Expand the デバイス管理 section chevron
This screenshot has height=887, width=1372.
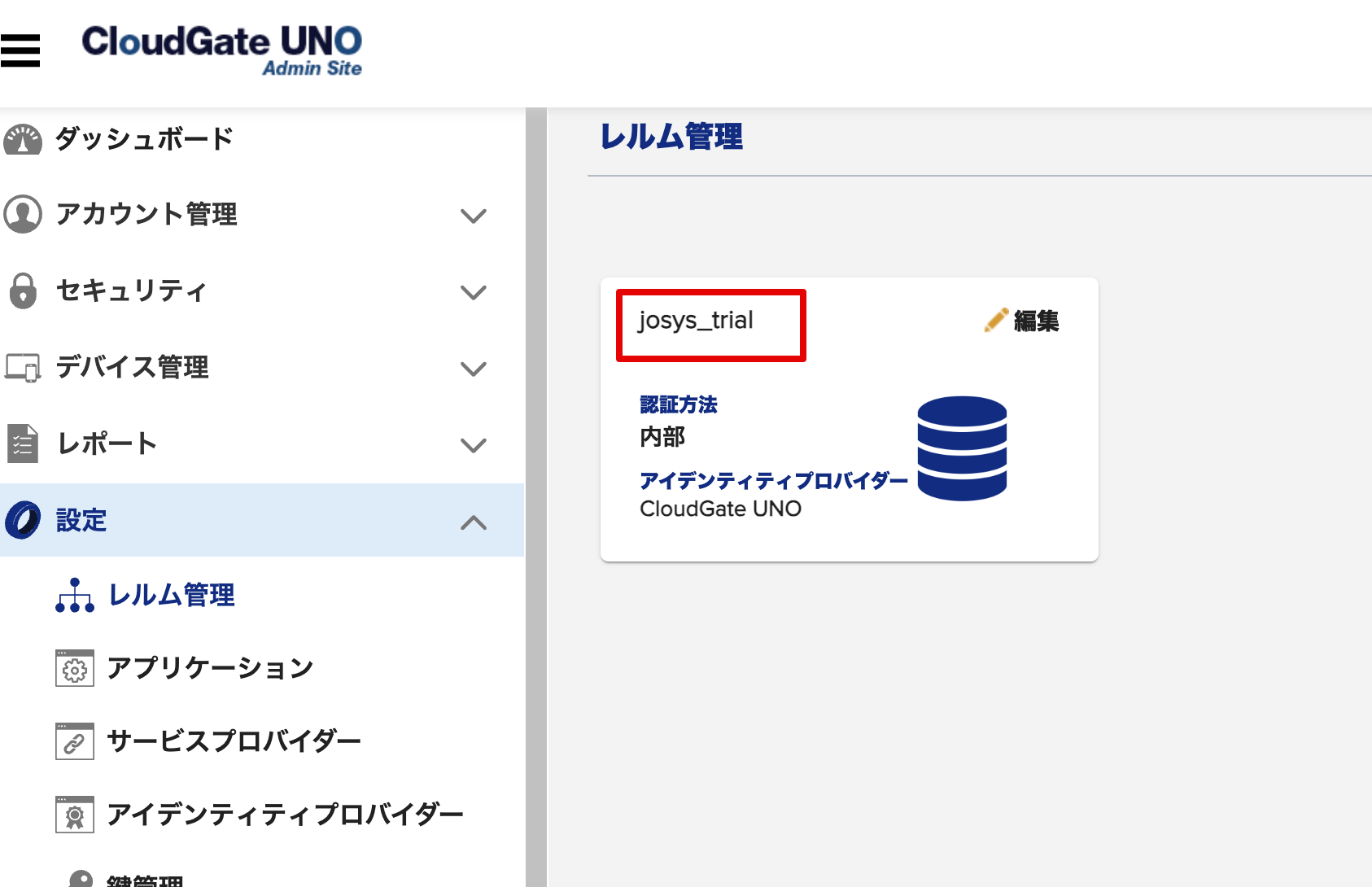pyautogui.click(x=473, y=369)
